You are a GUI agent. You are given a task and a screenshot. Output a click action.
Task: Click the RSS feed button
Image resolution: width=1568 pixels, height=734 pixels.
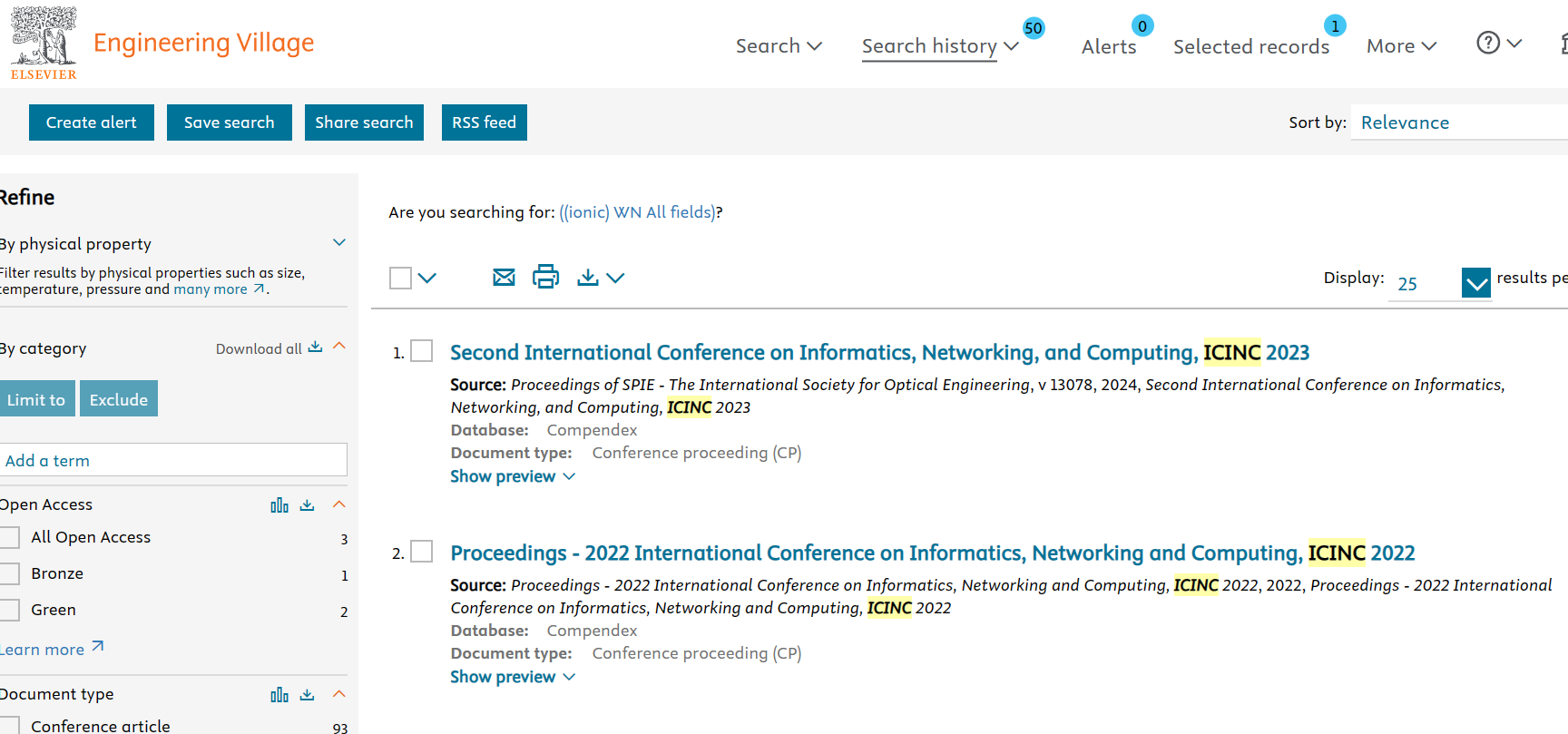click(x=485, y=122)
